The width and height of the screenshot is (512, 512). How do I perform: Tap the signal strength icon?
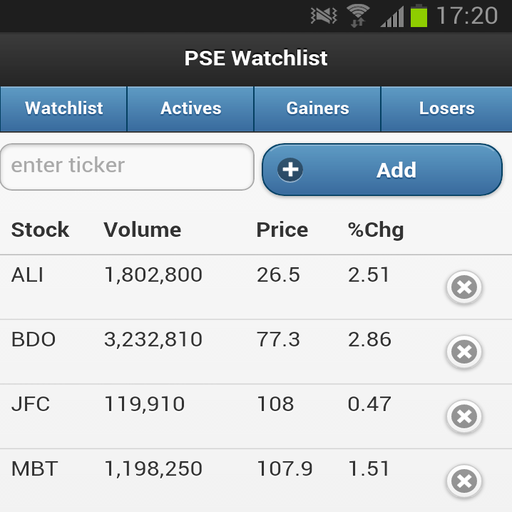pyautogui.click(x=392, y=16)
